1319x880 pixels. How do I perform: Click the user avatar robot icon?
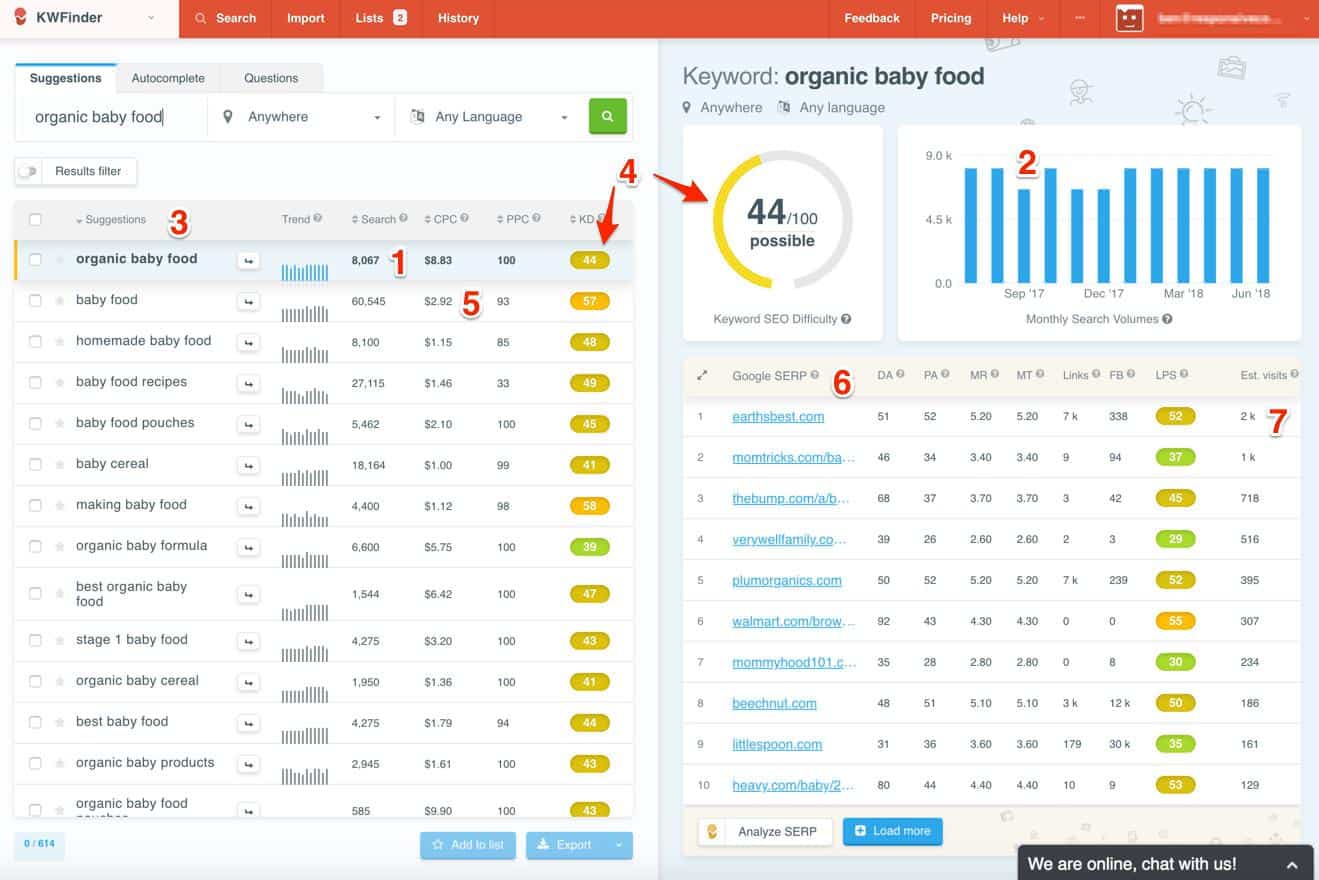pos(1129,18)
